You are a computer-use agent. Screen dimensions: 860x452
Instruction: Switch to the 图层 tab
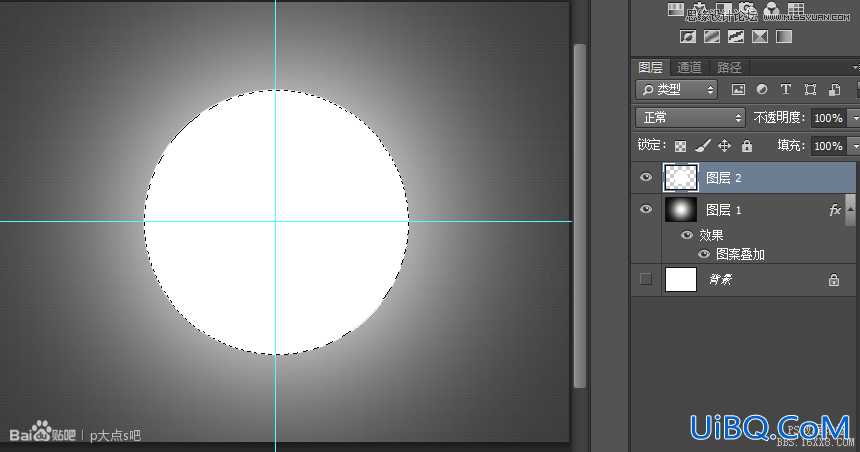[650, 67]
